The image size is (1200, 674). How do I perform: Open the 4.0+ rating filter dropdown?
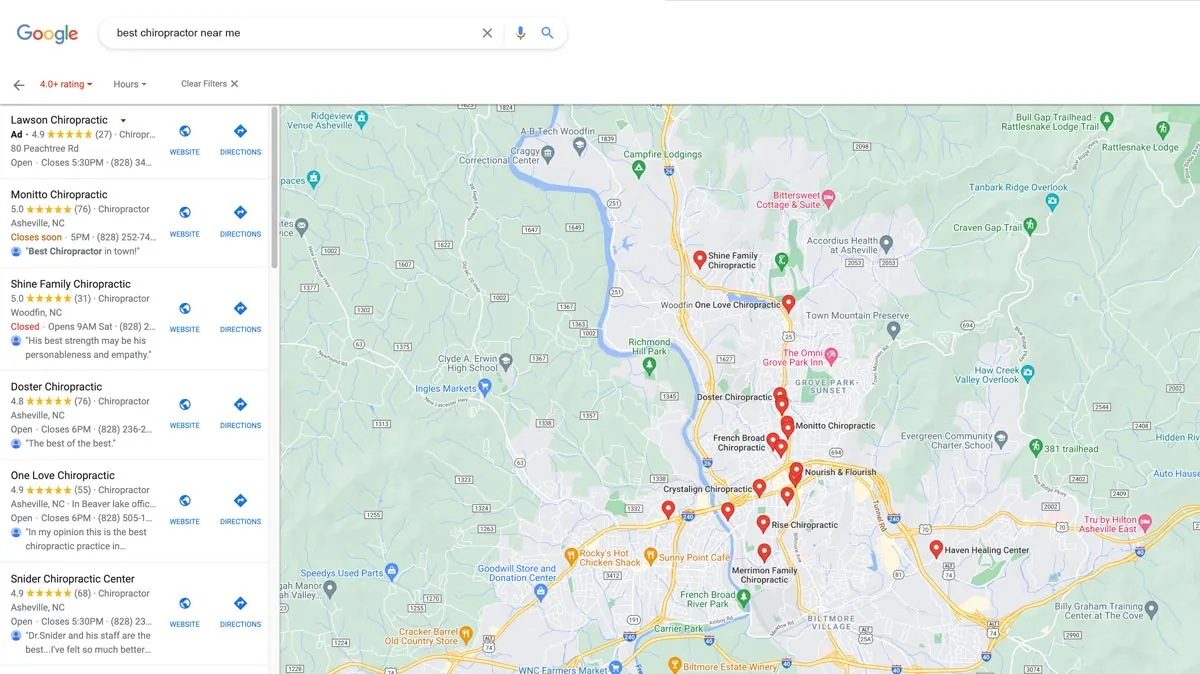pyautogui.click(x=66, y=85)
